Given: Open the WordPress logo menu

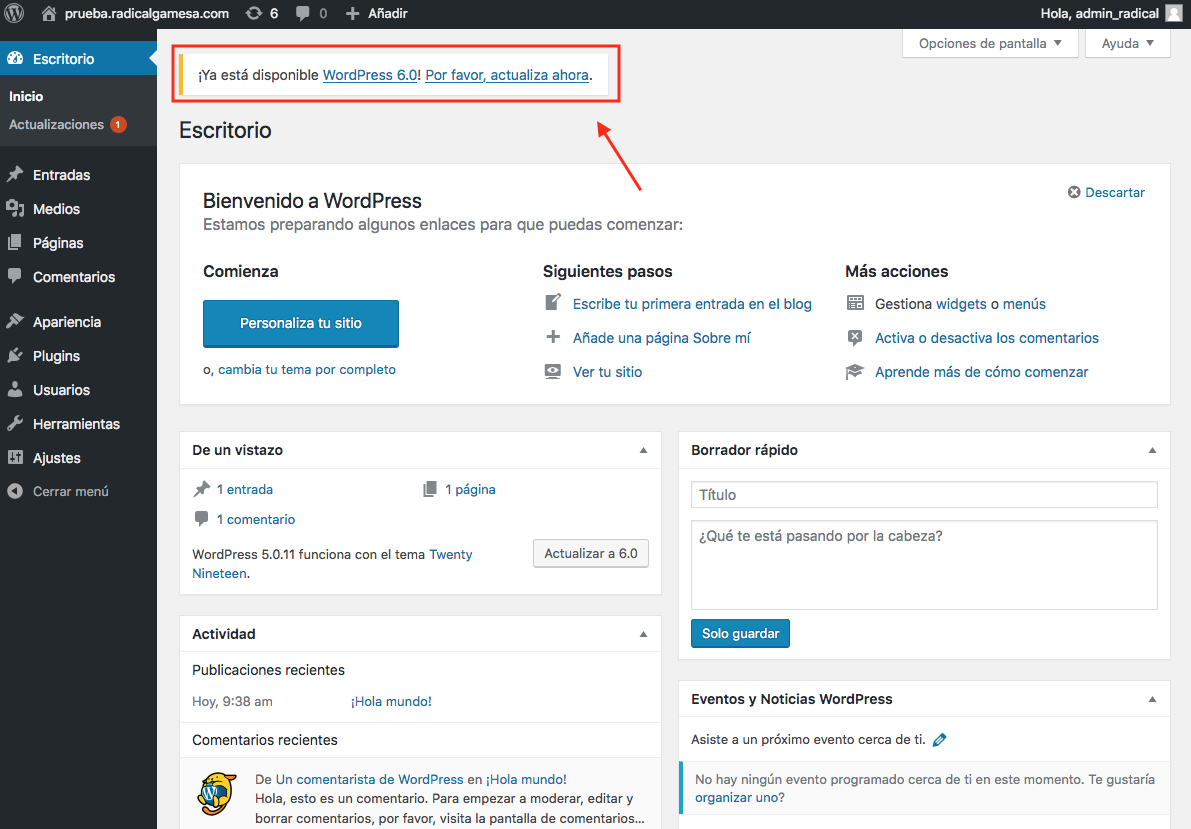Looking at the screenshot, I should point(14,13).
